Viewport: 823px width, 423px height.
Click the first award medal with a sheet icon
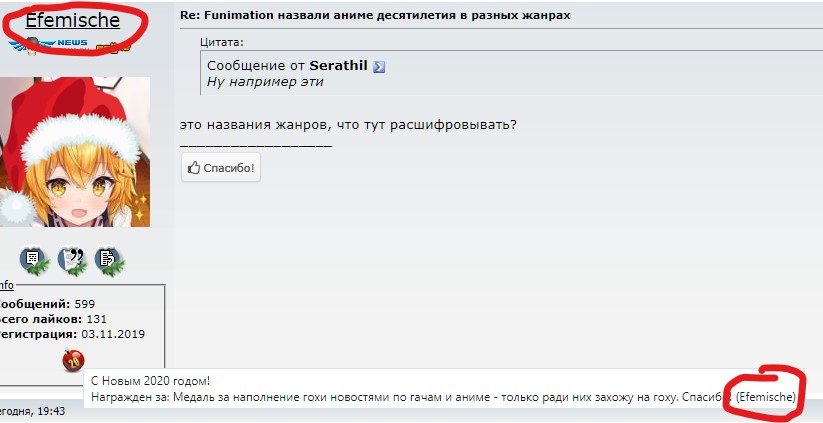point(34,260)
